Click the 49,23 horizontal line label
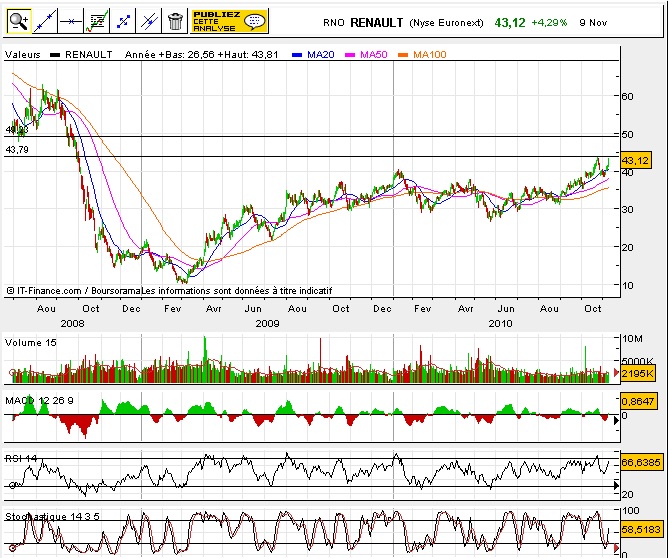Viewport: 668px width, 558px height. pyautogui.click(x=17, y=129)
